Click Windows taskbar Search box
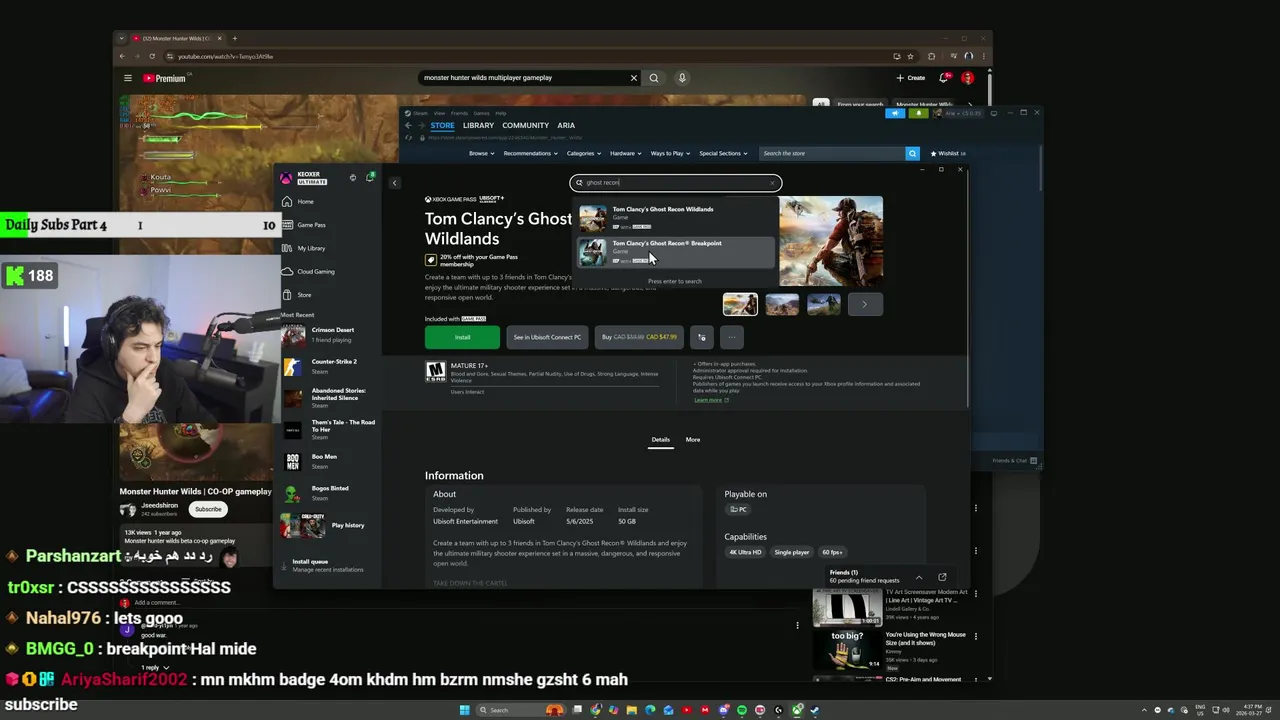 [520, 710]
